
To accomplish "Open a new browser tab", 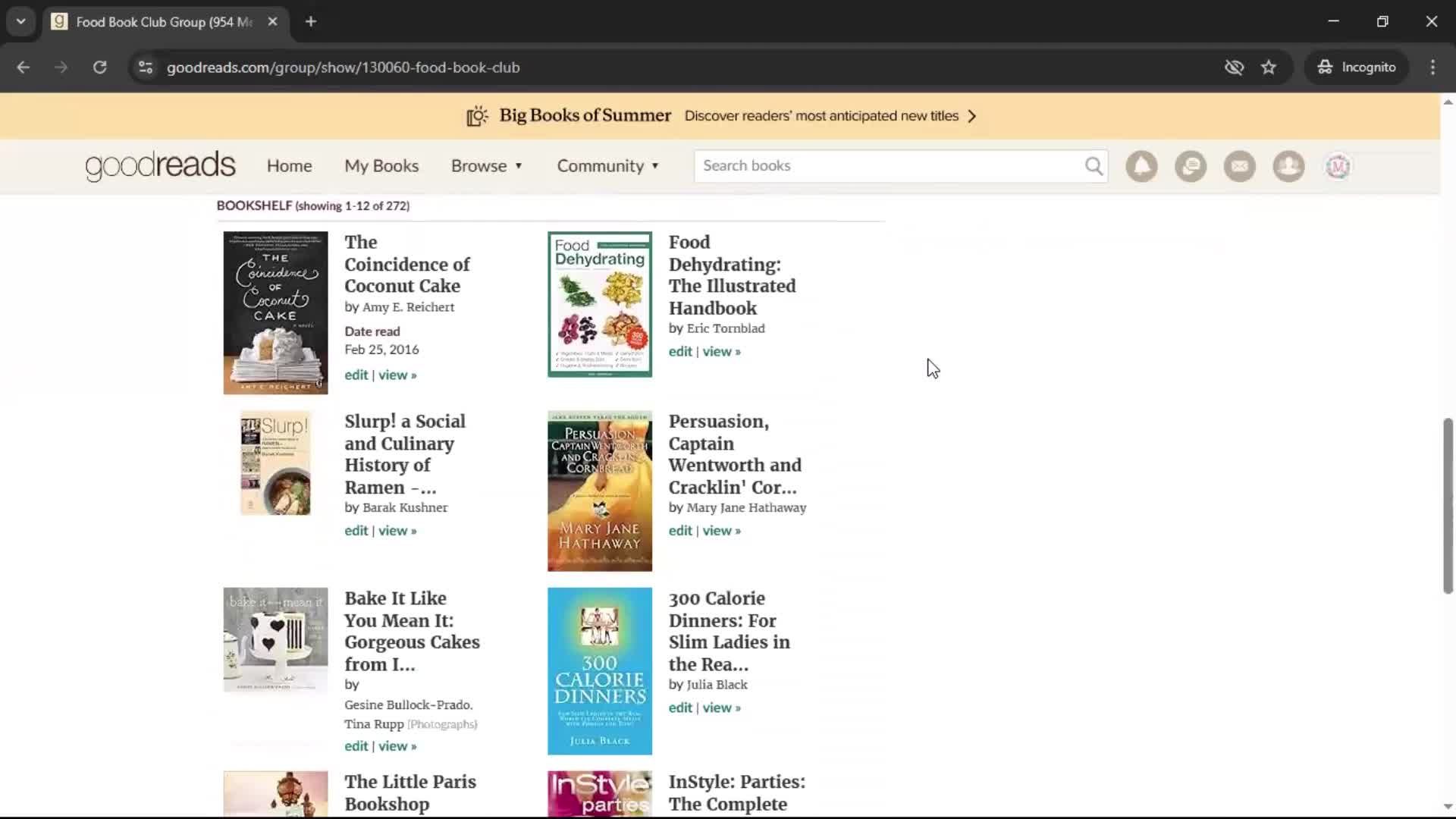I will click(311, 22).
